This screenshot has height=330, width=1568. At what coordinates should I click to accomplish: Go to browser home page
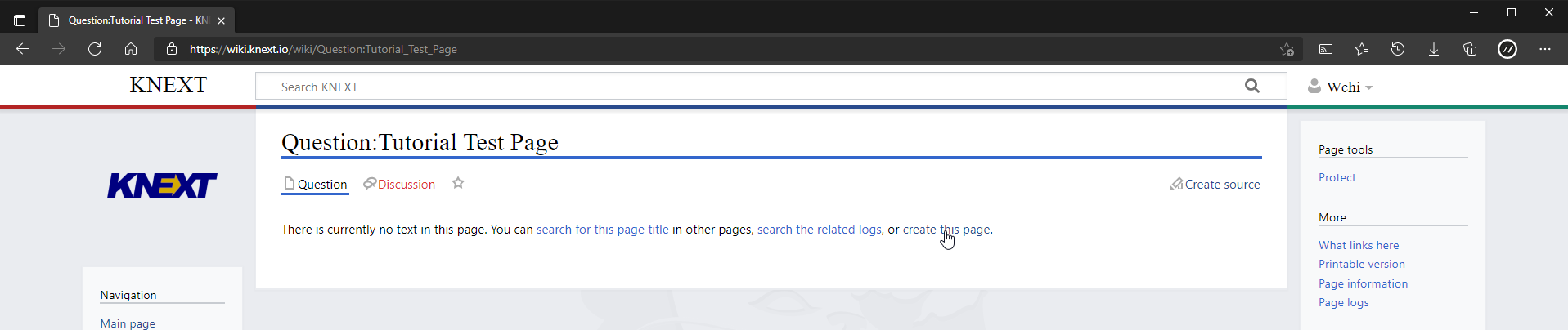(x=131, y=49)
